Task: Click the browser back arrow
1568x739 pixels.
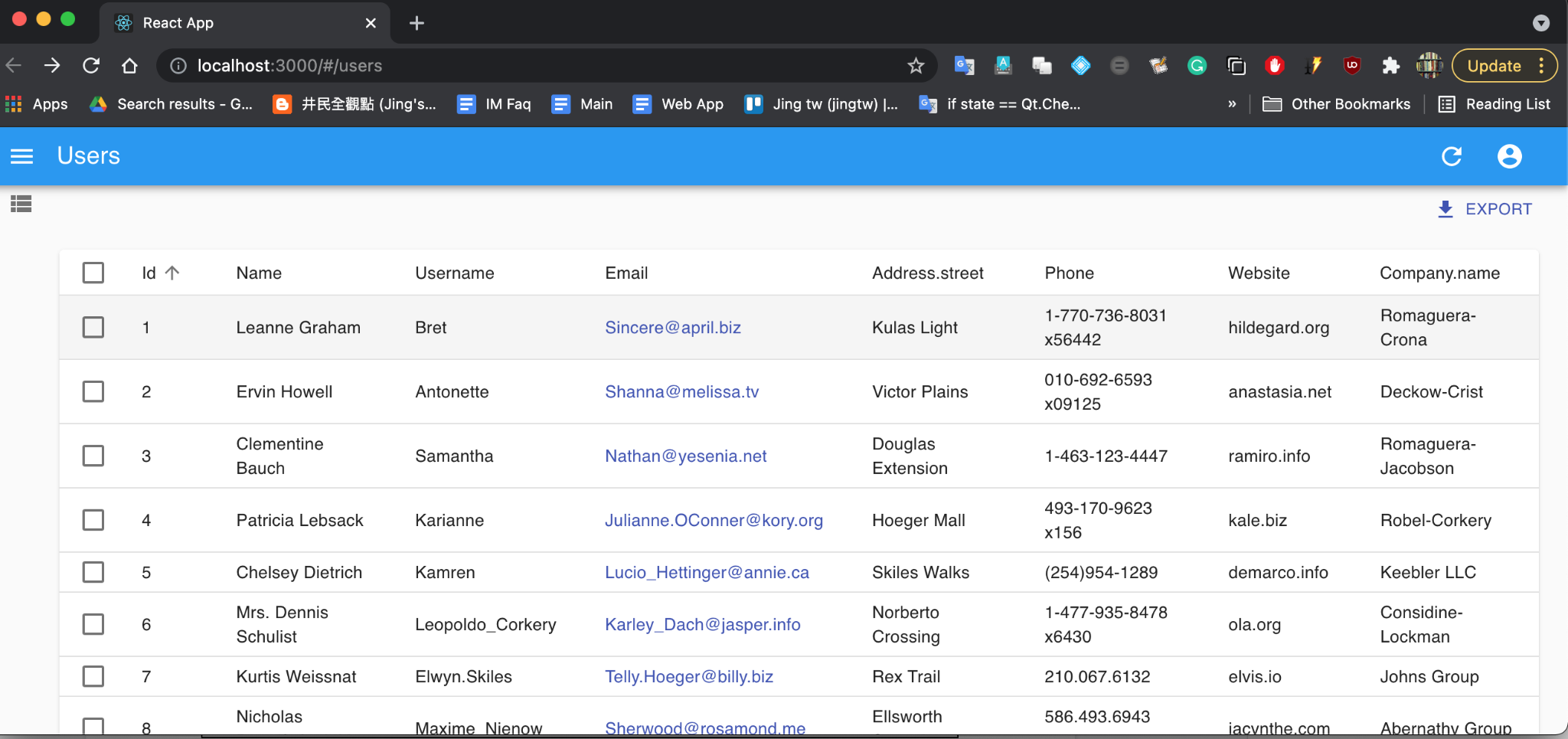Action: coord(14,66)
